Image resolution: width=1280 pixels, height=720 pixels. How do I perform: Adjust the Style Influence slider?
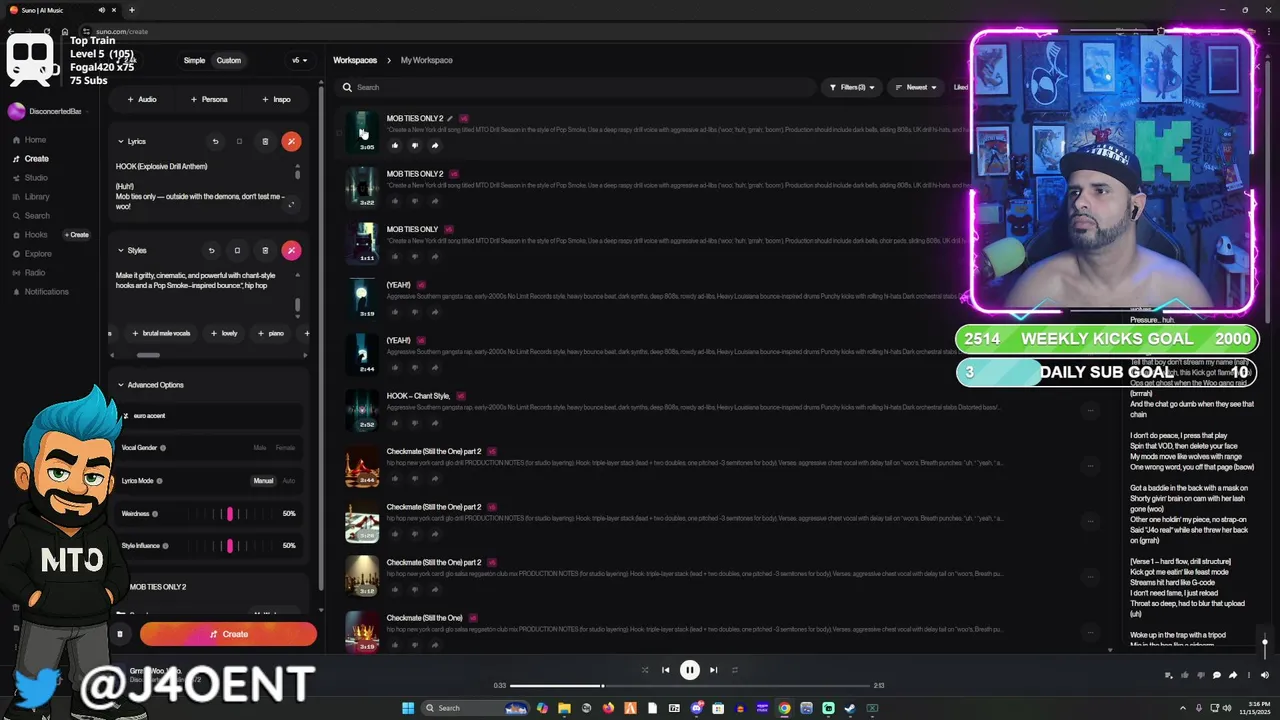click(231, 546)
